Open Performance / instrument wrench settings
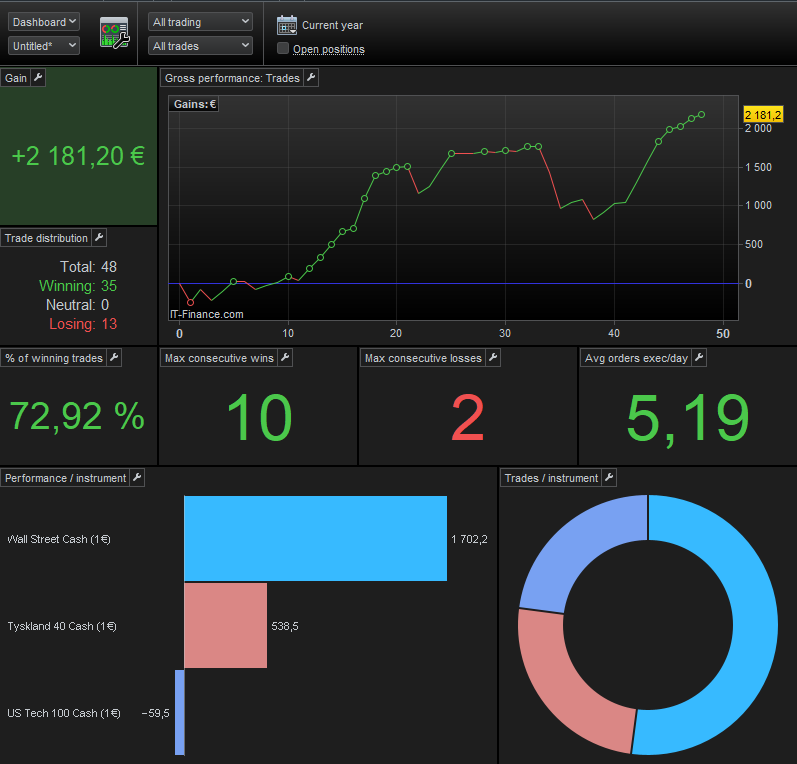The height and width of the screenshot is (764, 797). [137, 477]
